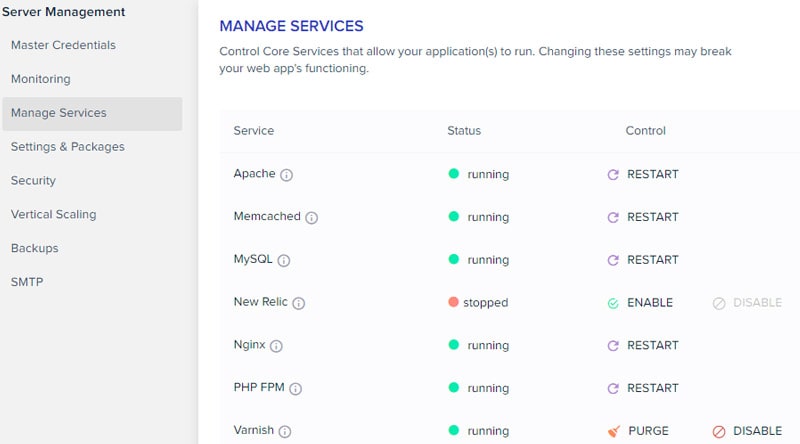The width and height of the screenshot is (800, 444).
Task: Go to the Monitoring section
Action: (41, 79)
